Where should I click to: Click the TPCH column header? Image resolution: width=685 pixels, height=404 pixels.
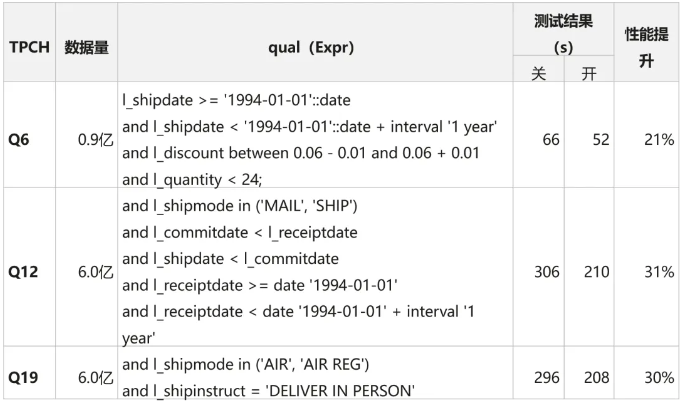tap(29, 47)
